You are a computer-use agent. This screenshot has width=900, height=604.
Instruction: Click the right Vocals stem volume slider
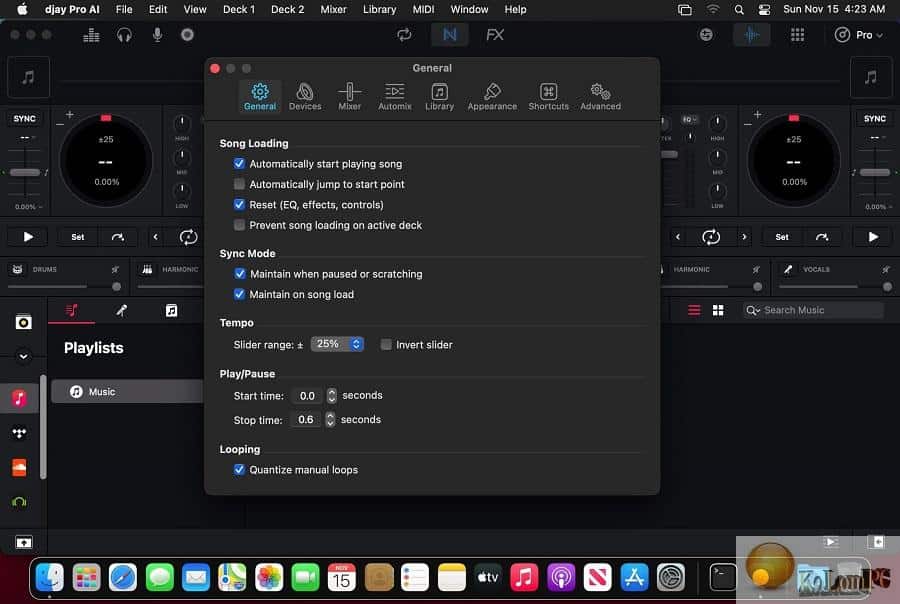tap(835, 286)
